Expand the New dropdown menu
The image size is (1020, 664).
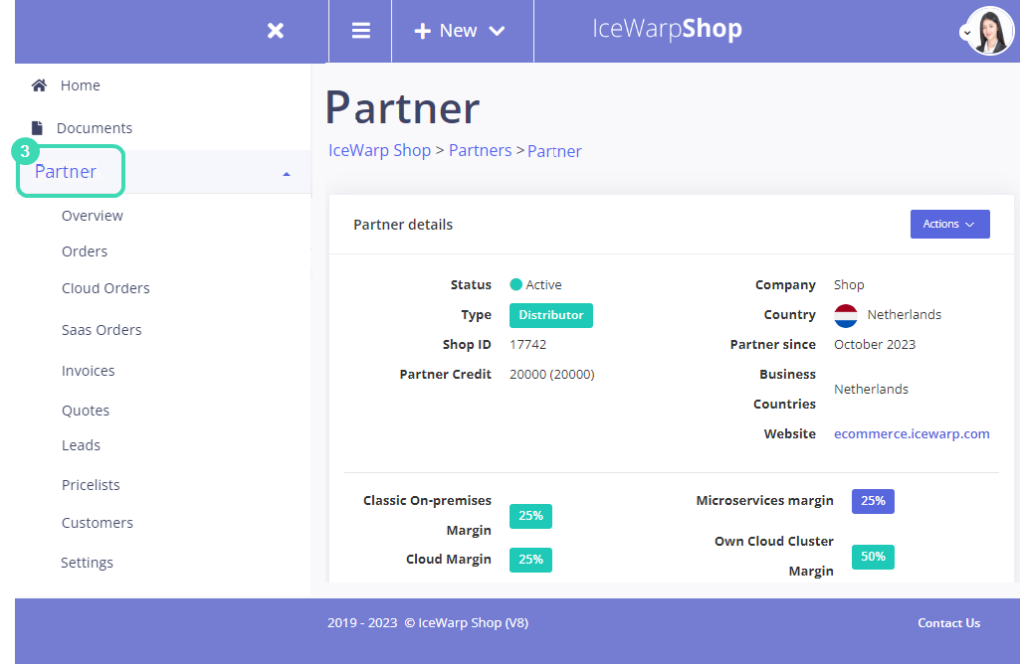497,31
